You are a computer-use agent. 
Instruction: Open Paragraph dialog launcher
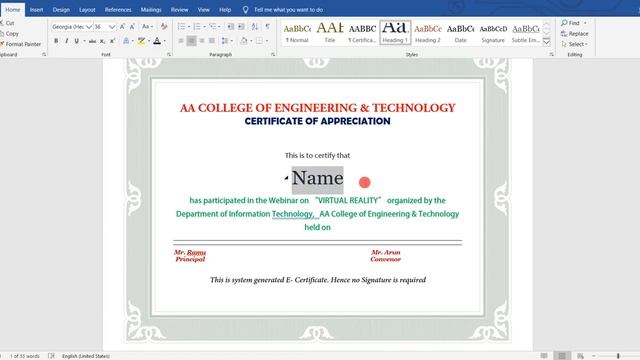(x=273, y=54)
